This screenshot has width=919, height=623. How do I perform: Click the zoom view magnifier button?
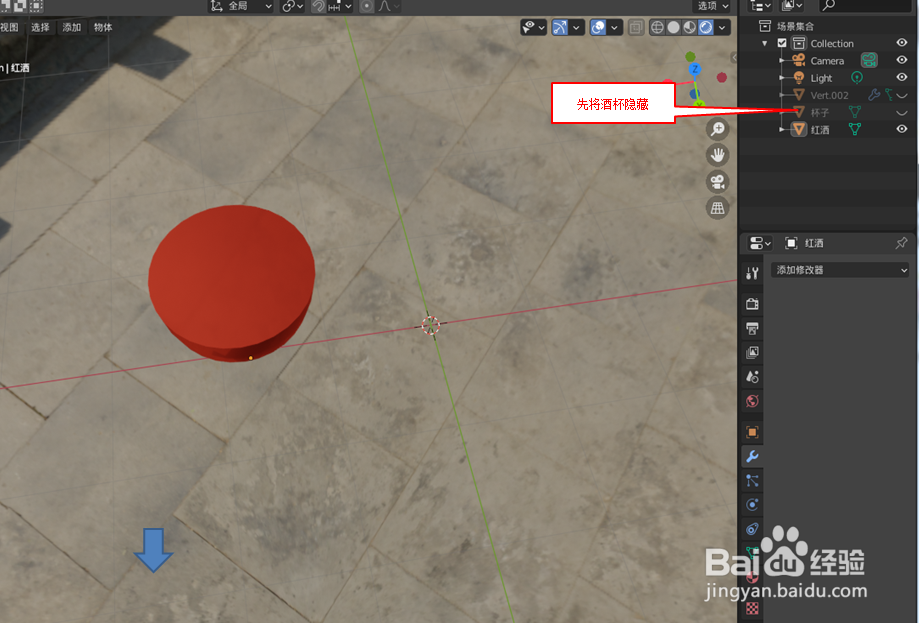coord(717,129)
